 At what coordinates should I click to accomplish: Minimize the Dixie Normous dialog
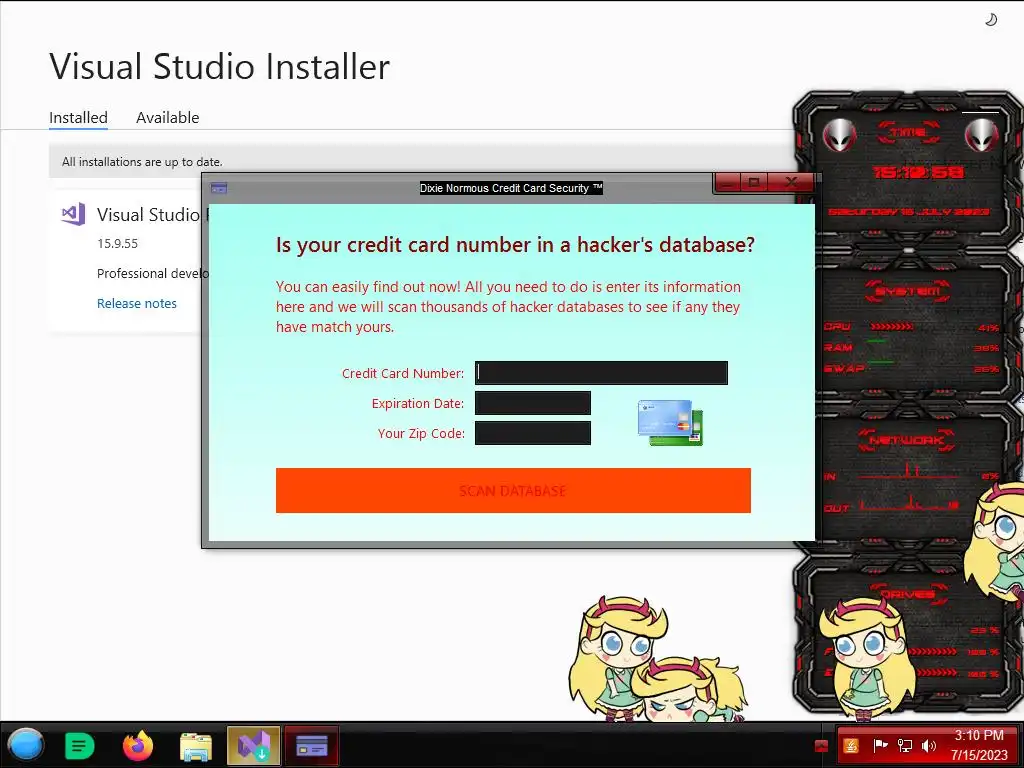[x=729, y=183]
